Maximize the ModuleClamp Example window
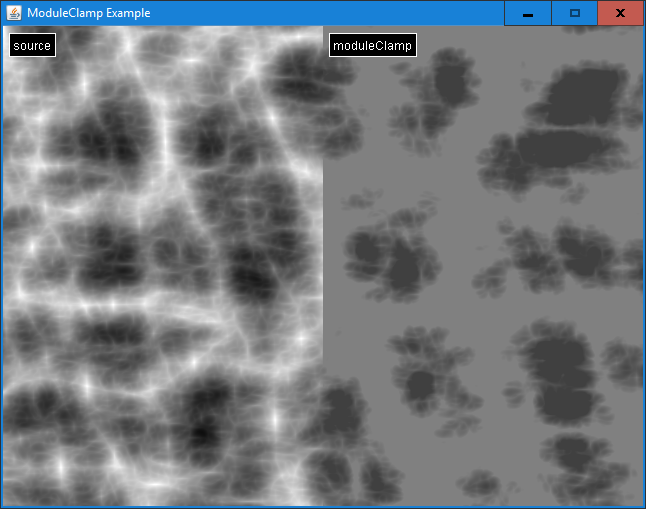 coord(574,13)
